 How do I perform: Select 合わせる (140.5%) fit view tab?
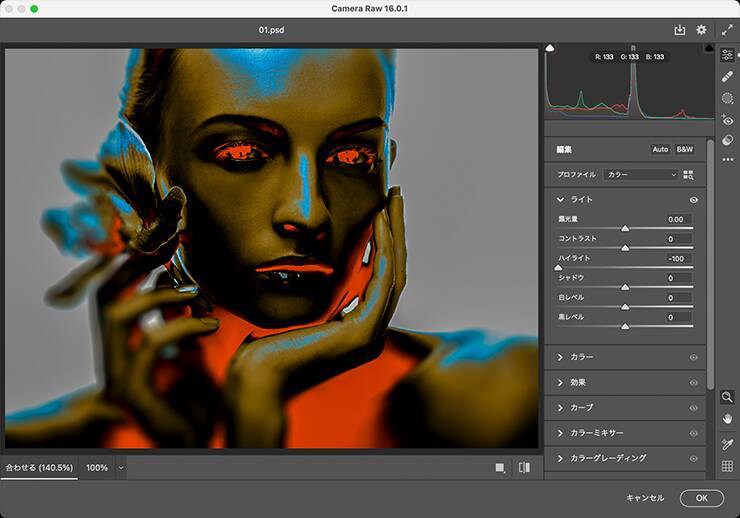39,467
